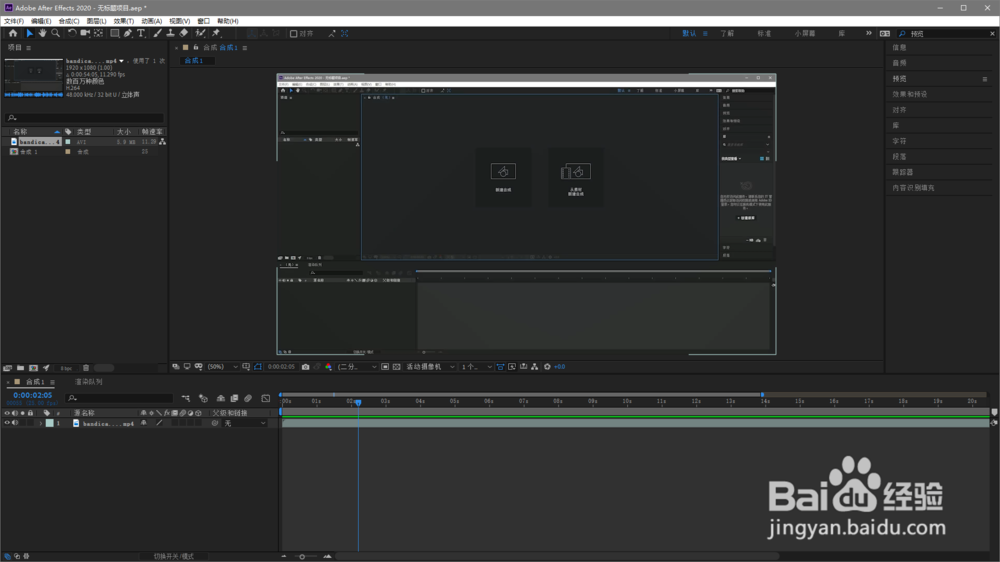The height and width of the screenshot is (562, 1000).
Task: Click the comp flowchart icon in viewer bar
Action: pos(534,367)
